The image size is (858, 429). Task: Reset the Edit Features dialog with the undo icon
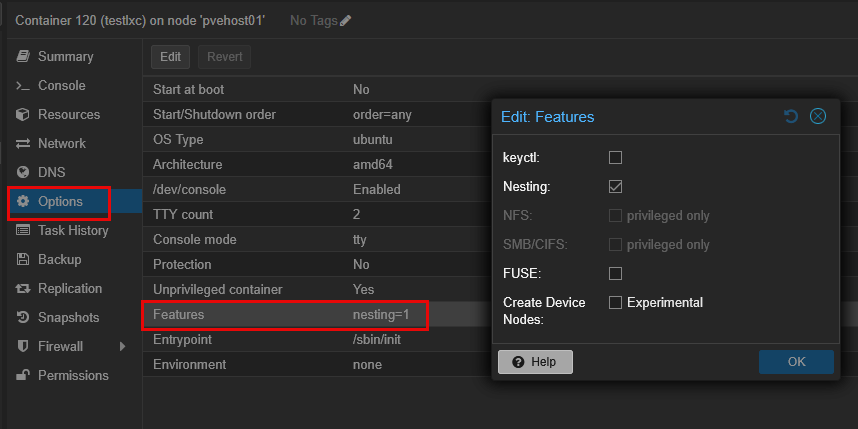pyautogui.click(x=791, y=116)
